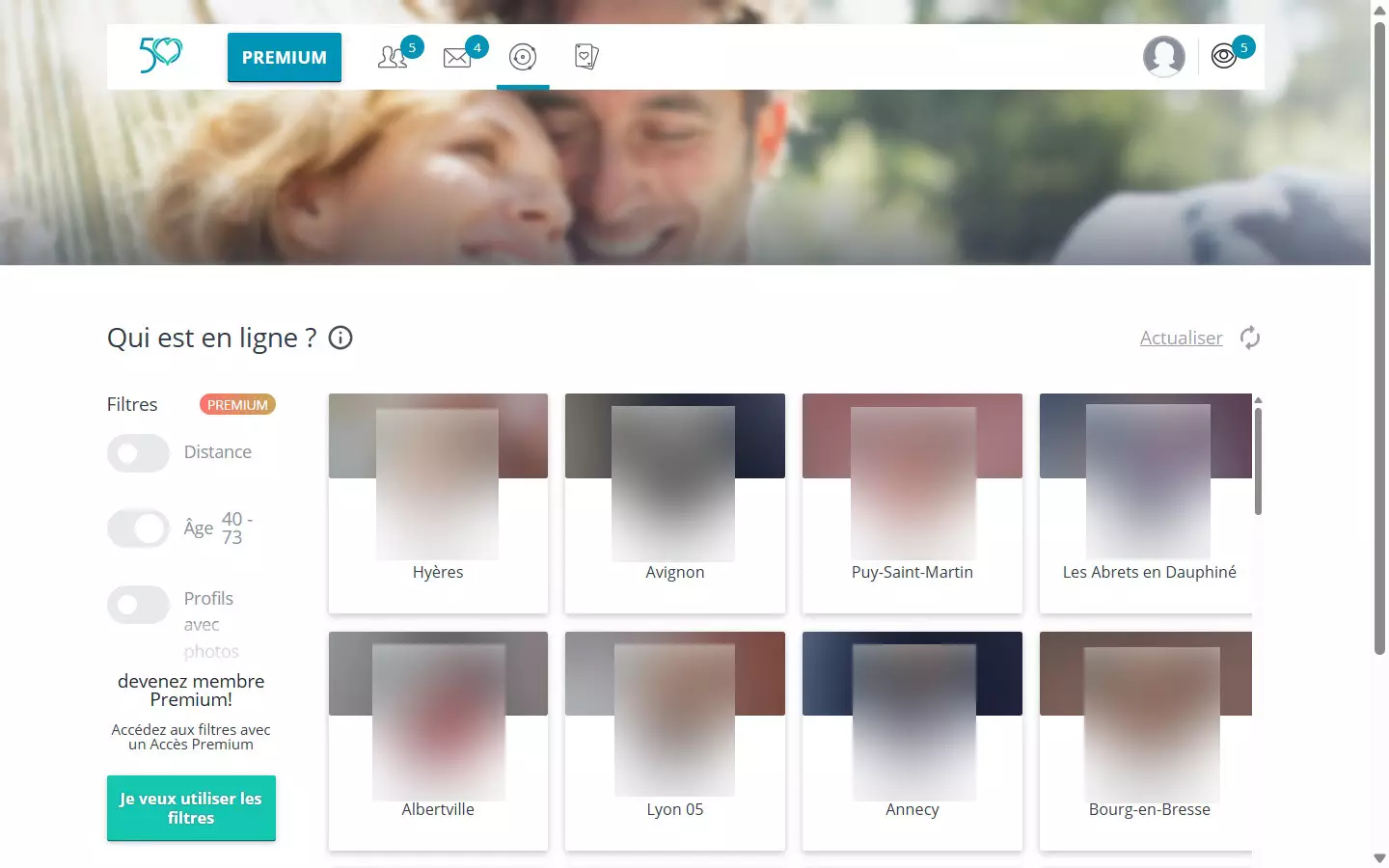Screen dimensions: 1389x868
Task: Click the profile visitors eye icon
Action: [1223, 57]
